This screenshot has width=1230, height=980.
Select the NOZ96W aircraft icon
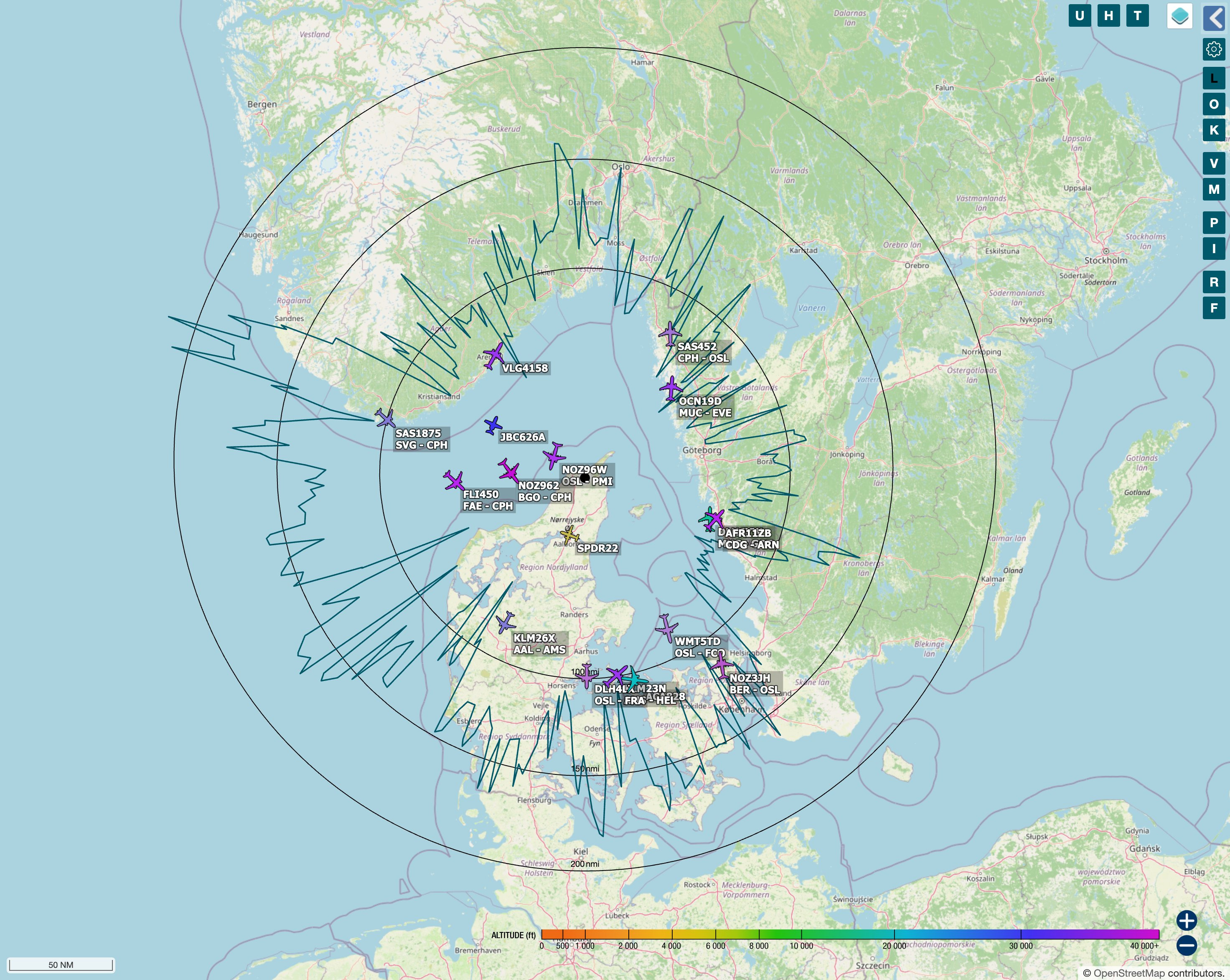click(x=554, y=455)
